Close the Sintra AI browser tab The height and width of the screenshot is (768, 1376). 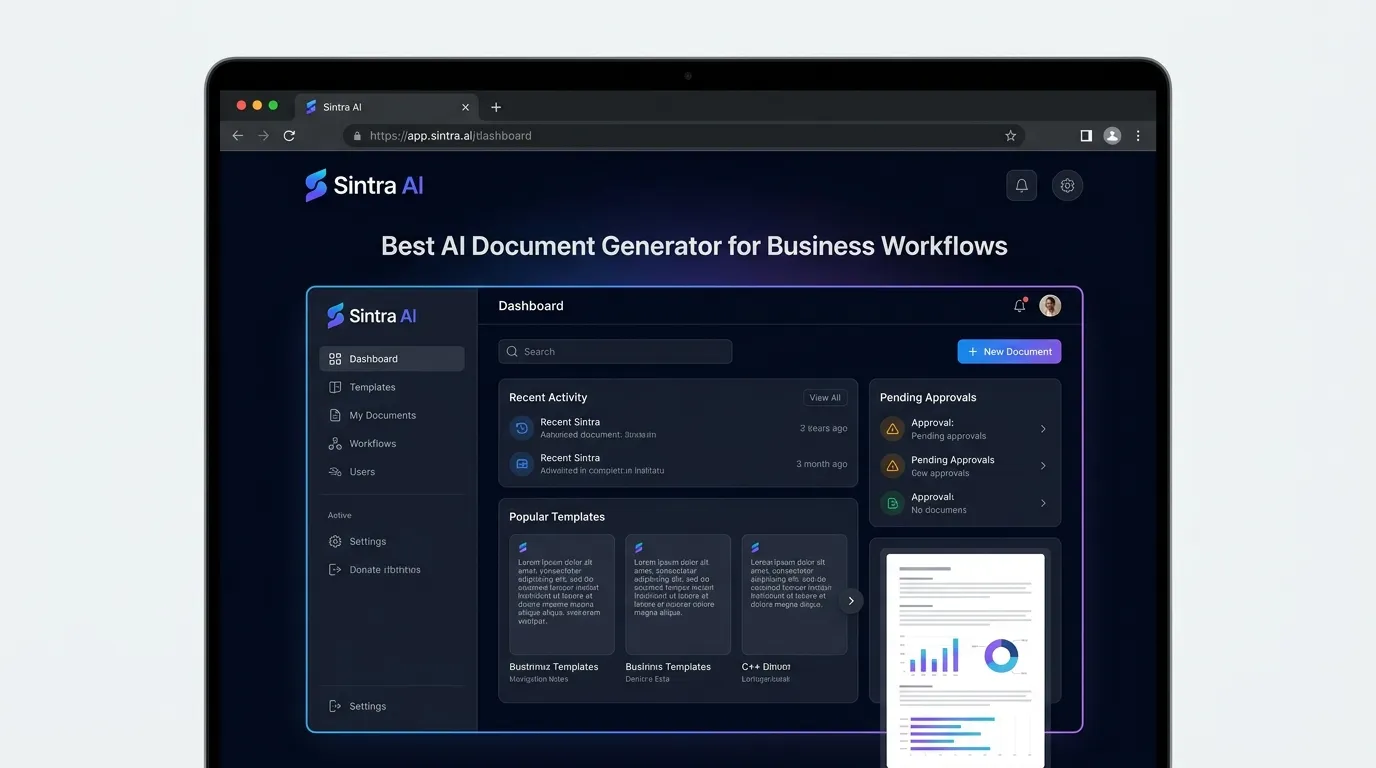465,107
